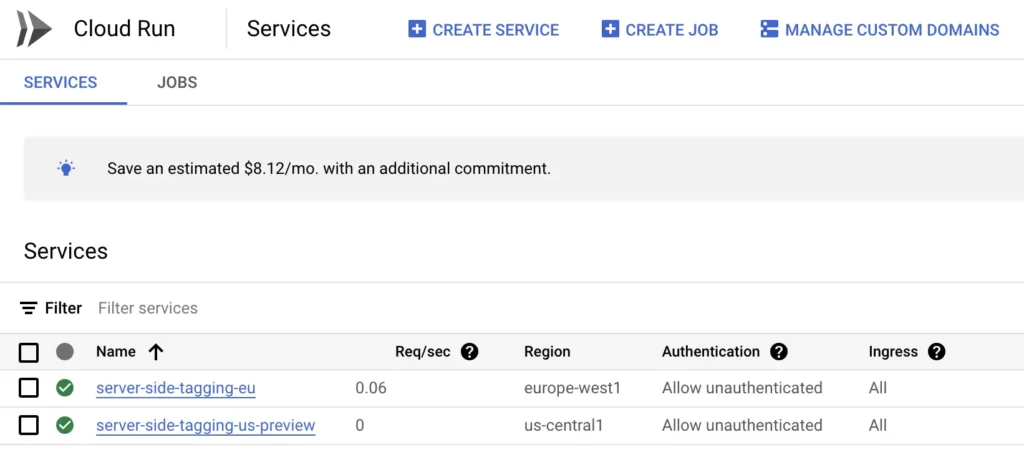Click green status check for server-side-tagging-us-preview
The image size is (1024, 465).
[65, 426]
